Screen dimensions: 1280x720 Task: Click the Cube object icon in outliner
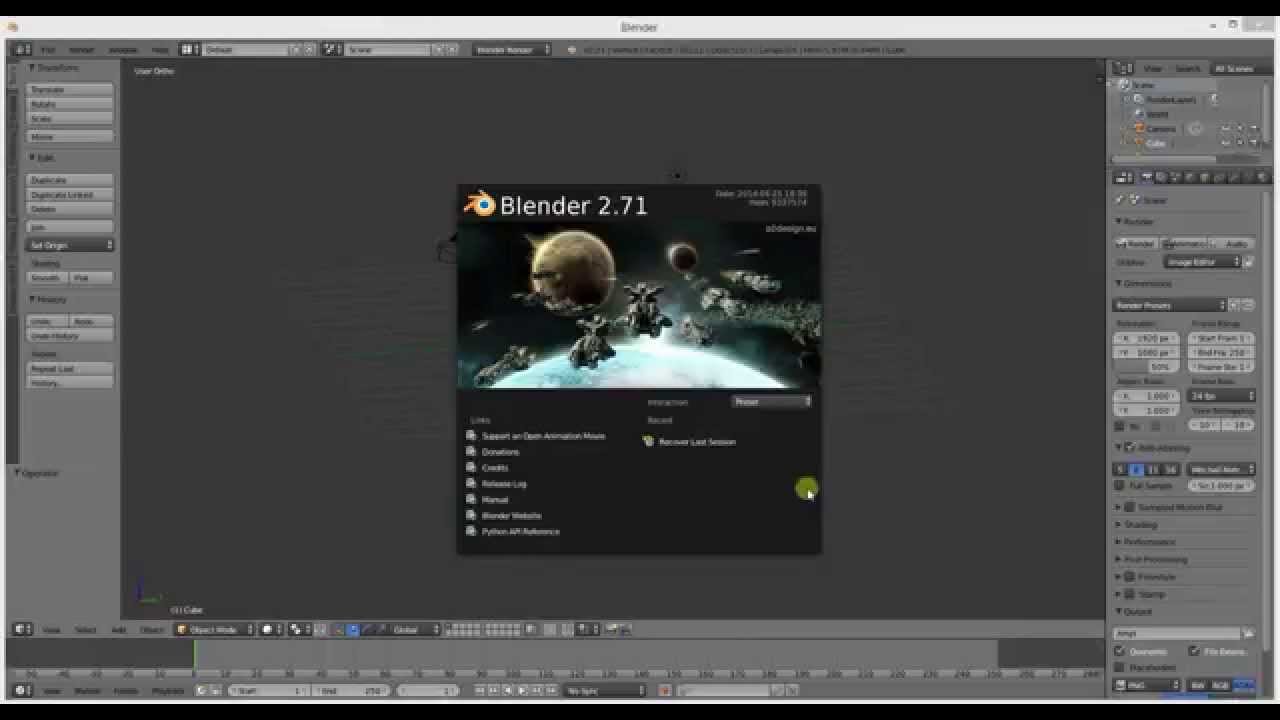coord(1139,142)
